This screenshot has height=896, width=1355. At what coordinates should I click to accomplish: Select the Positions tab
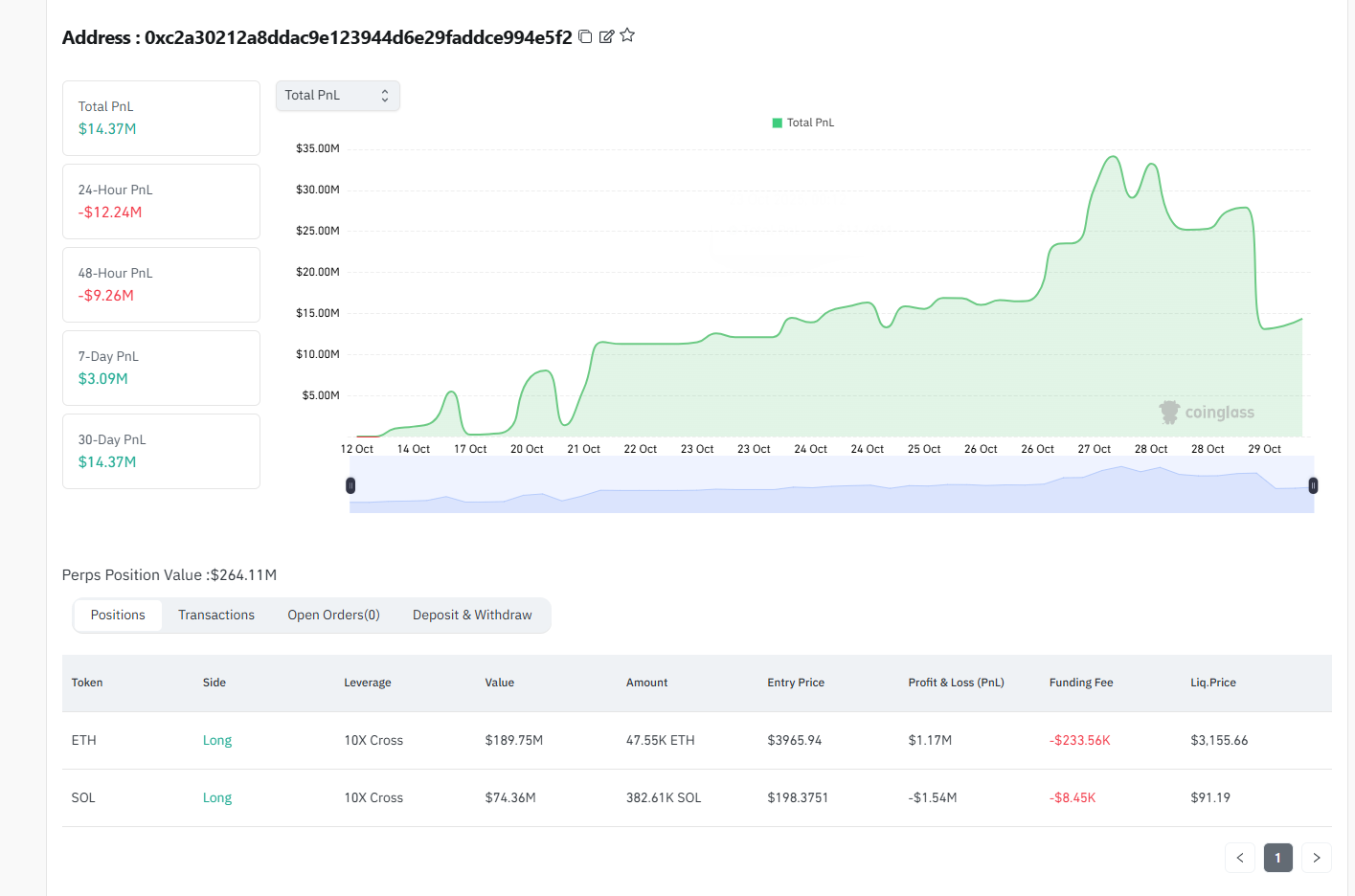118,616
